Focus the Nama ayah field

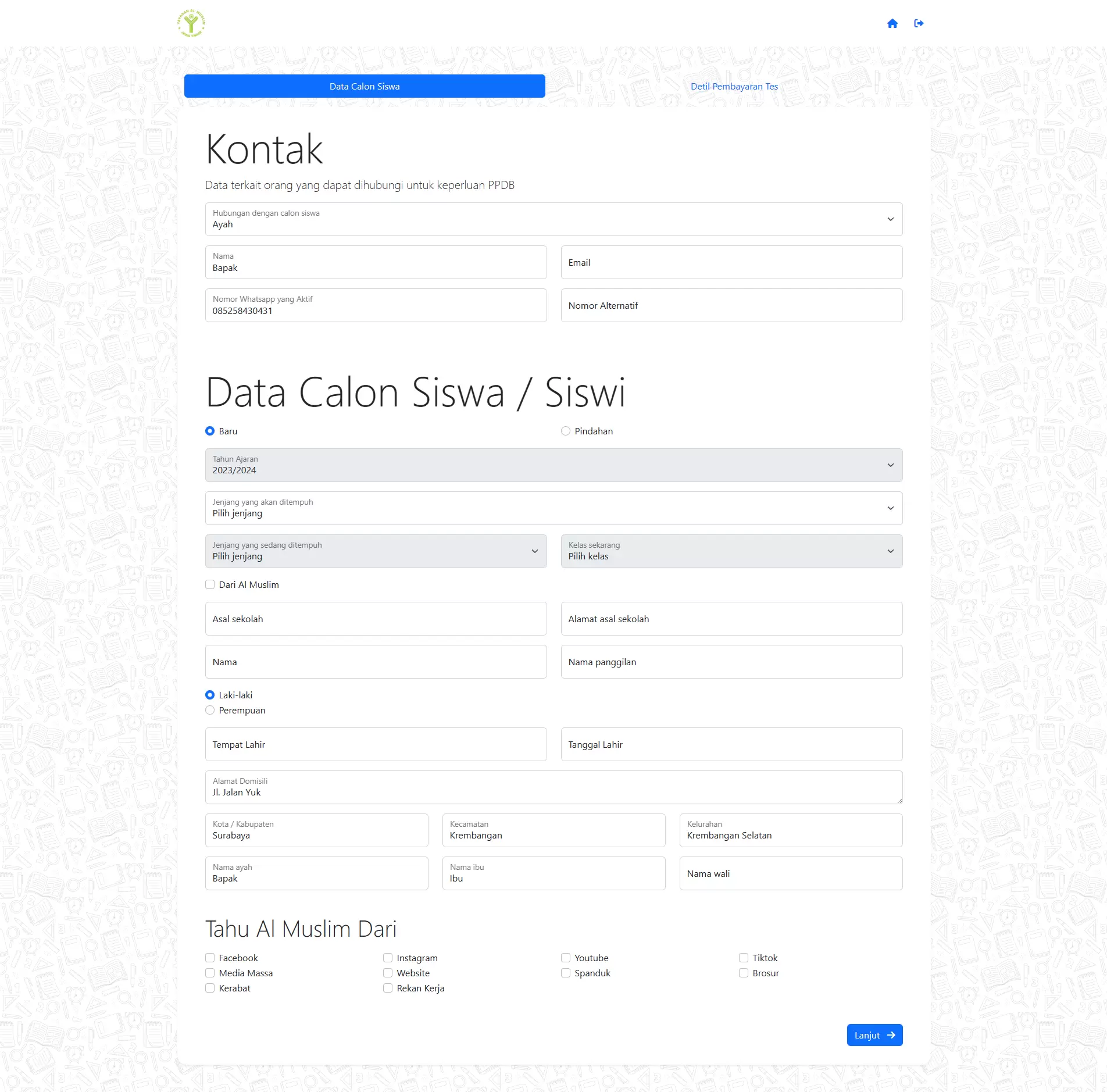[316, 873]
